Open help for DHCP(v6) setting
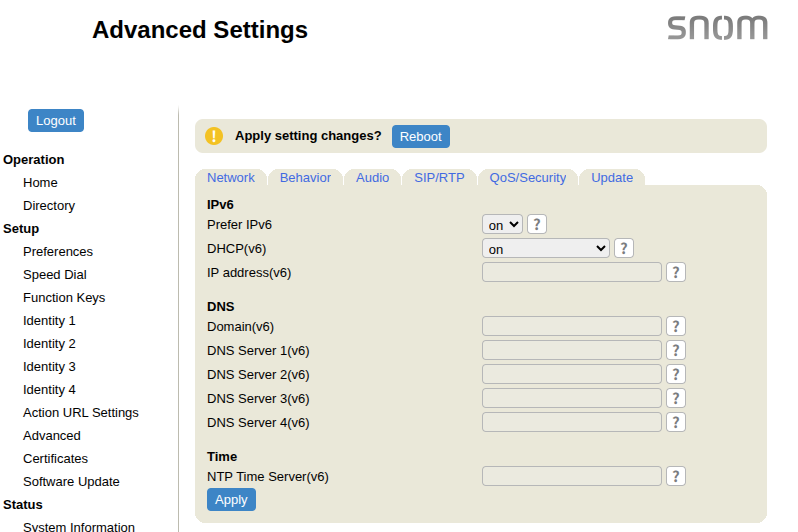This screenshot has width=798, height=532. coord(624,249)
